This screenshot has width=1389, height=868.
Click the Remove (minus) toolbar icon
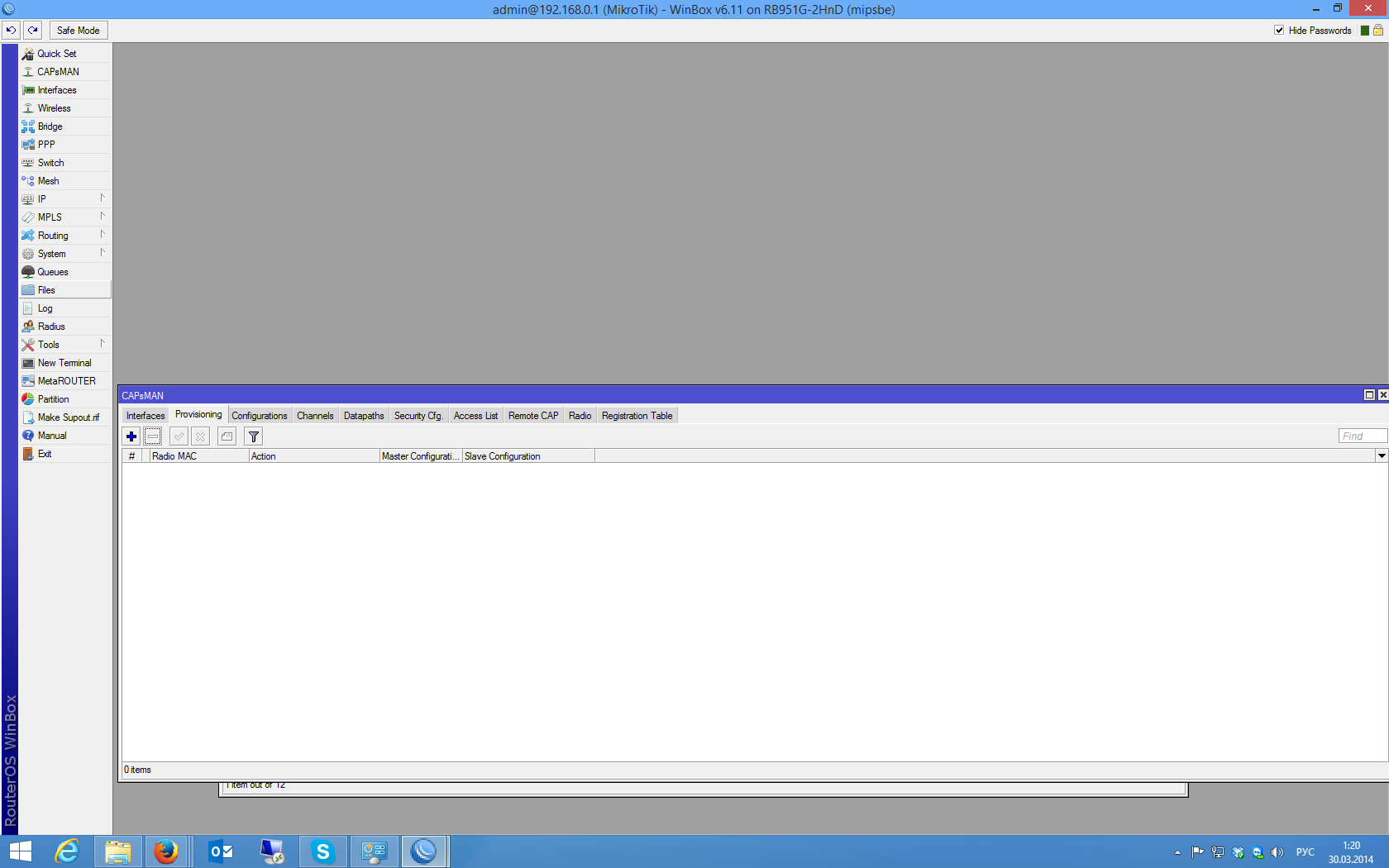point(153,436)
